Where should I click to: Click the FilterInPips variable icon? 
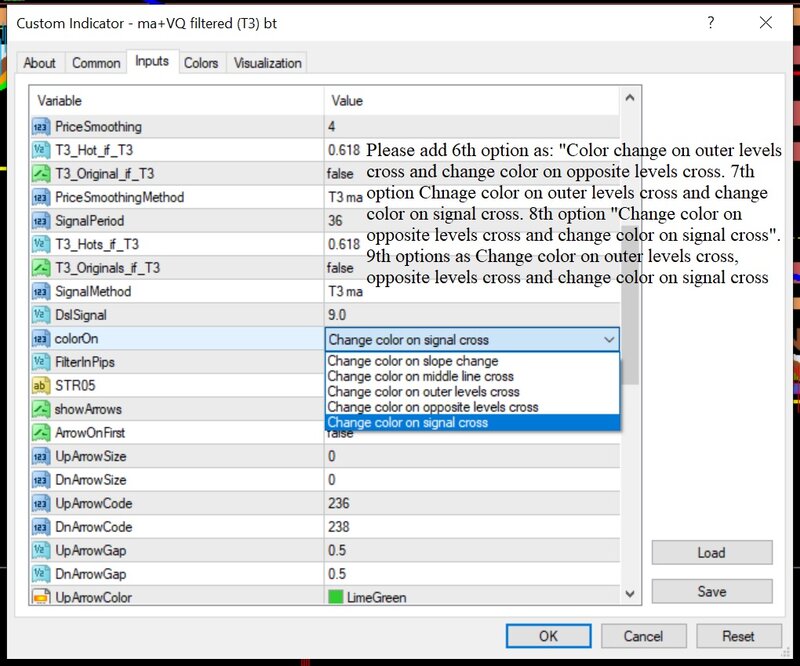click(41, 362)
